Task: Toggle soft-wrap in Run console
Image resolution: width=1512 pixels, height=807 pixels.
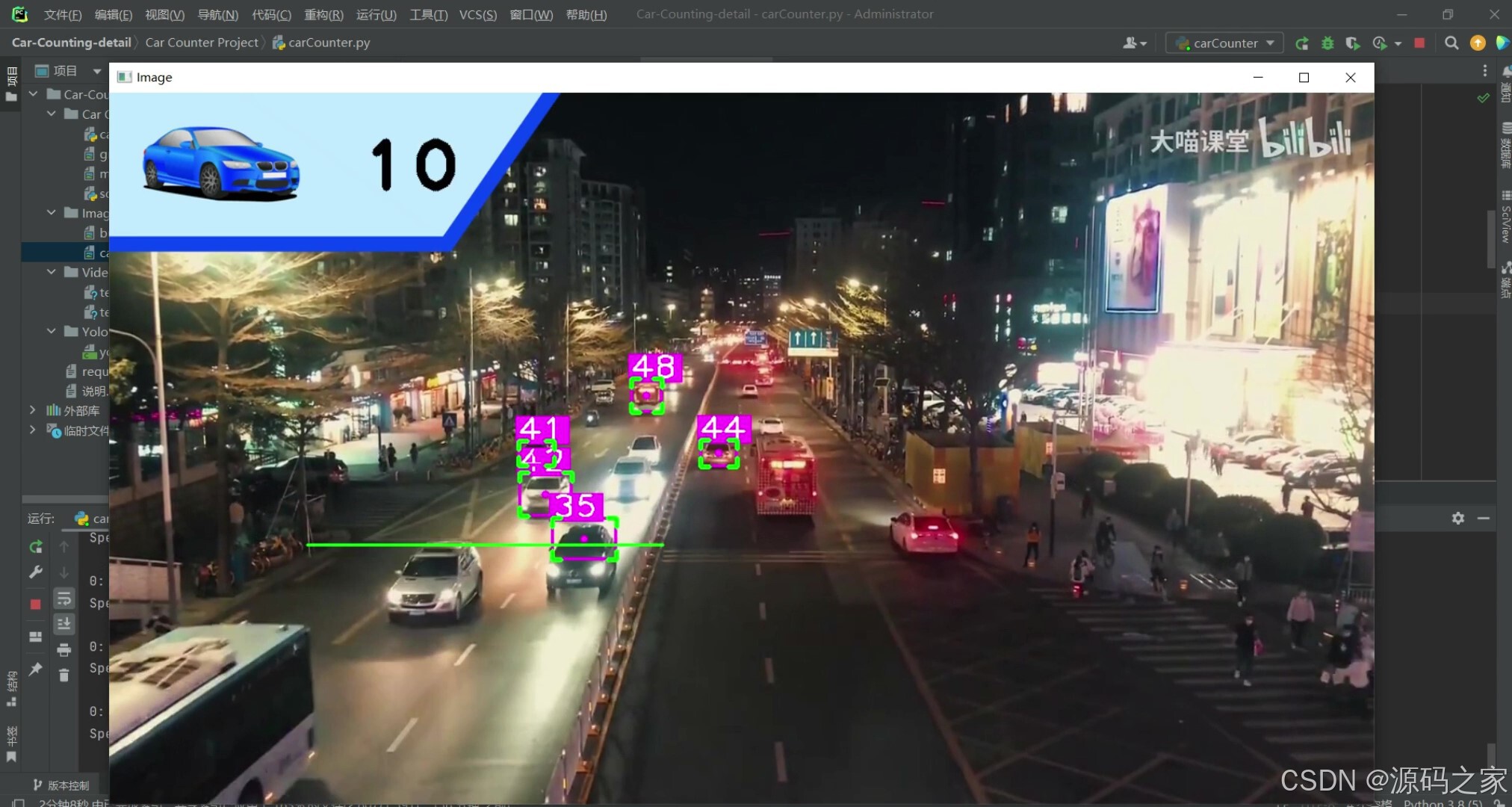Action: pyautogui.click(x=64, y=599)
